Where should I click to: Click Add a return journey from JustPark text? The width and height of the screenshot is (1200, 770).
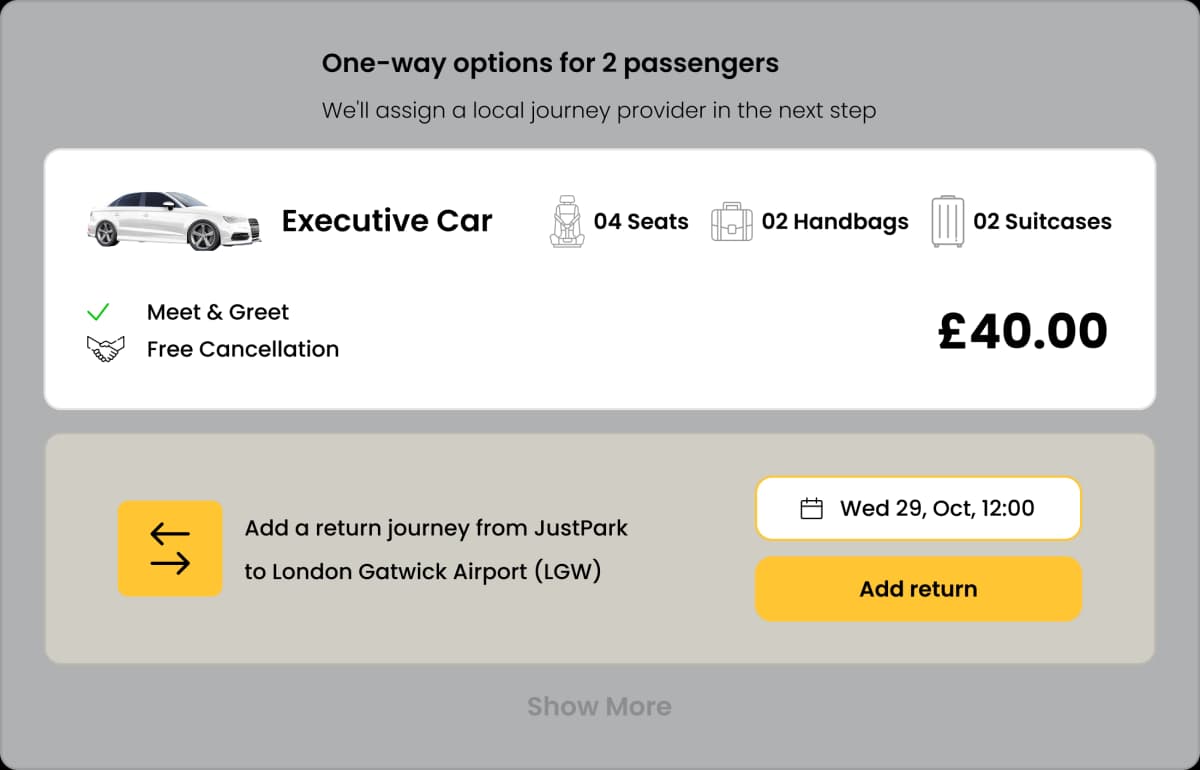coord(436,528)
